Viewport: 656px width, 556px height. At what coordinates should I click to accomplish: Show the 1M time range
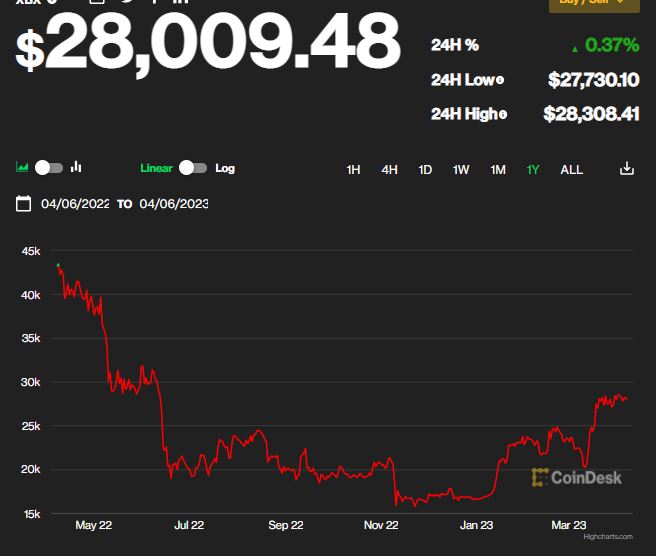(498, 169)
